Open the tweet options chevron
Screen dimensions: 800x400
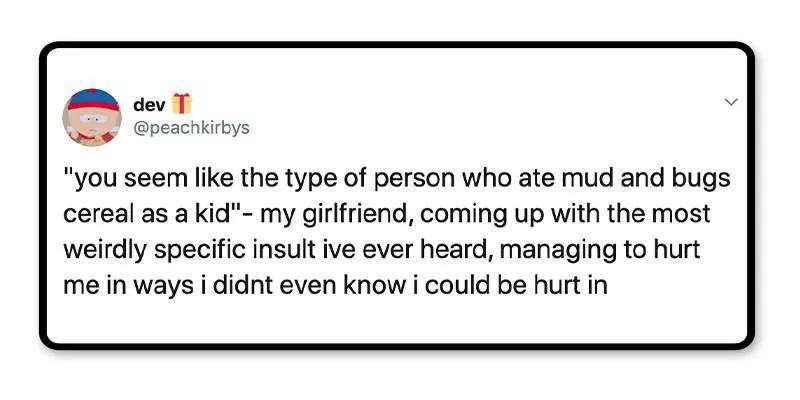pyautogui.click(x=730, y=103)
